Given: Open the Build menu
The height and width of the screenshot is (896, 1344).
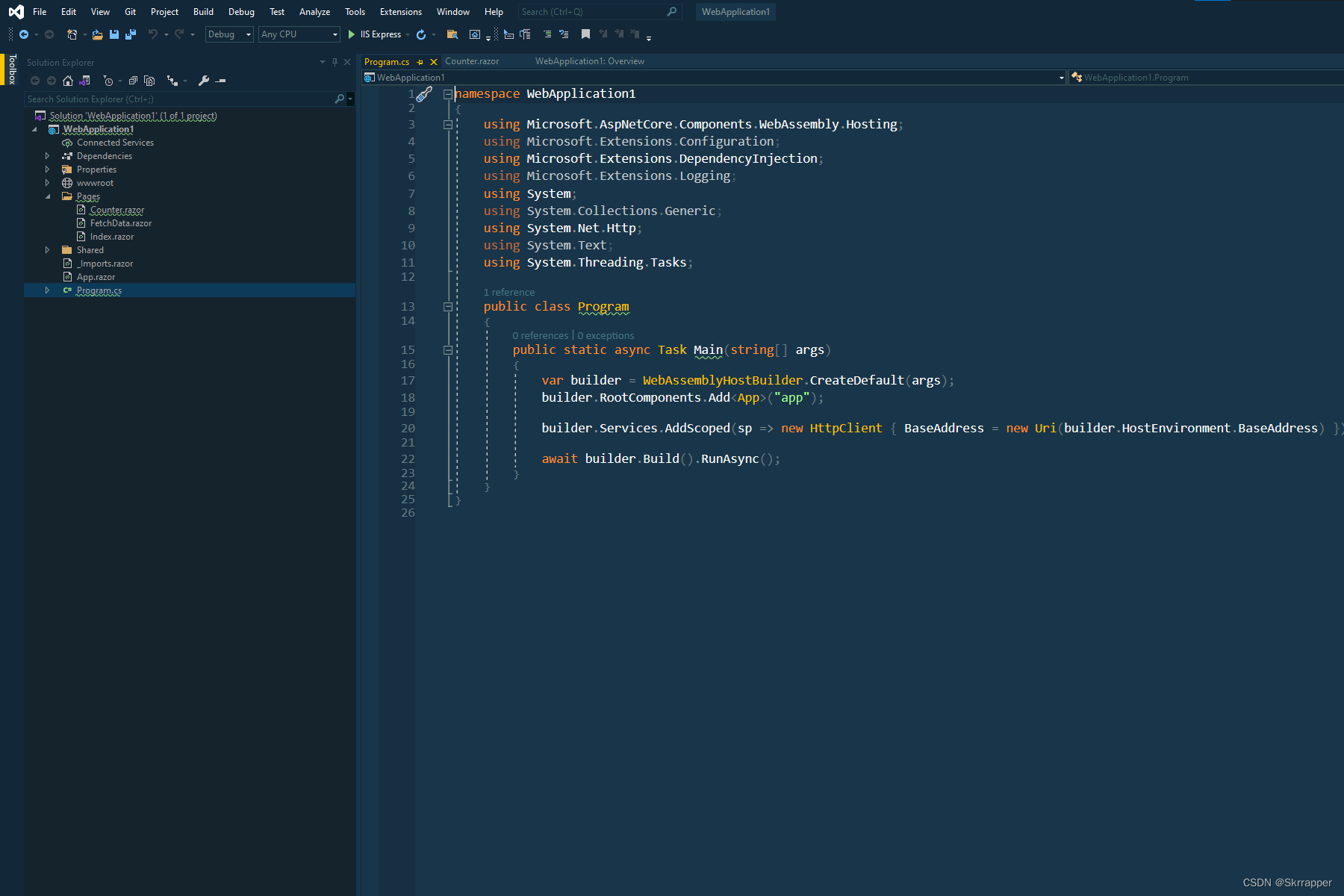Looking at the screenshot, I should point(203,12).
